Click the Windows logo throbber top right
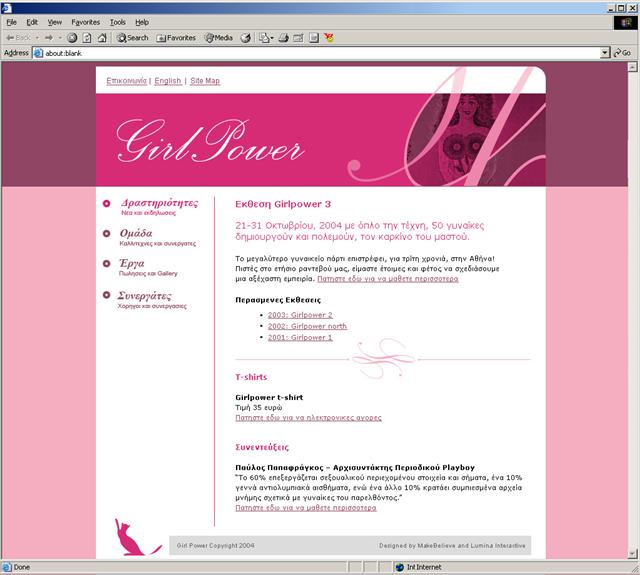Viewport: 640px width, 575px height. (x=626, y=22)
